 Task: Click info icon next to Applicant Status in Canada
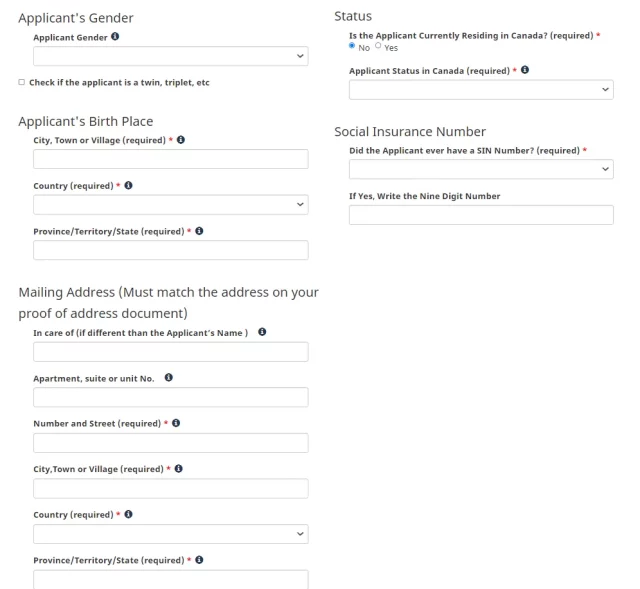[x=526, y=70]
